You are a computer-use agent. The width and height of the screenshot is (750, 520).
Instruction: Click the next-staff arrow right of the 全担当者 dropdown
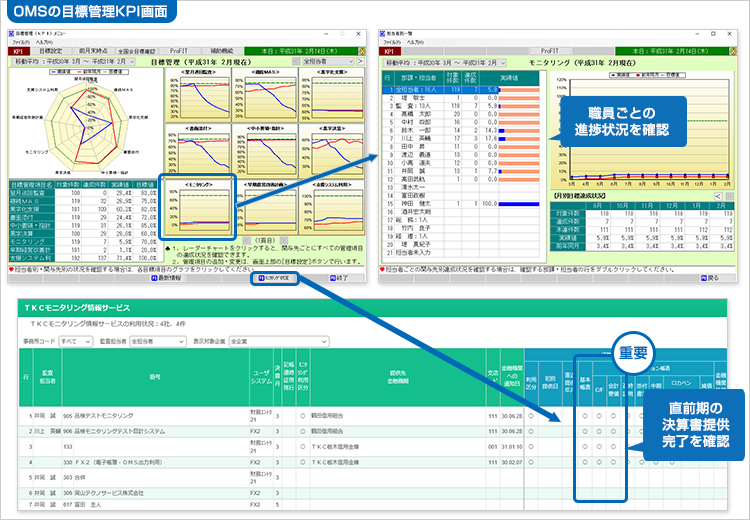point(360,61)
